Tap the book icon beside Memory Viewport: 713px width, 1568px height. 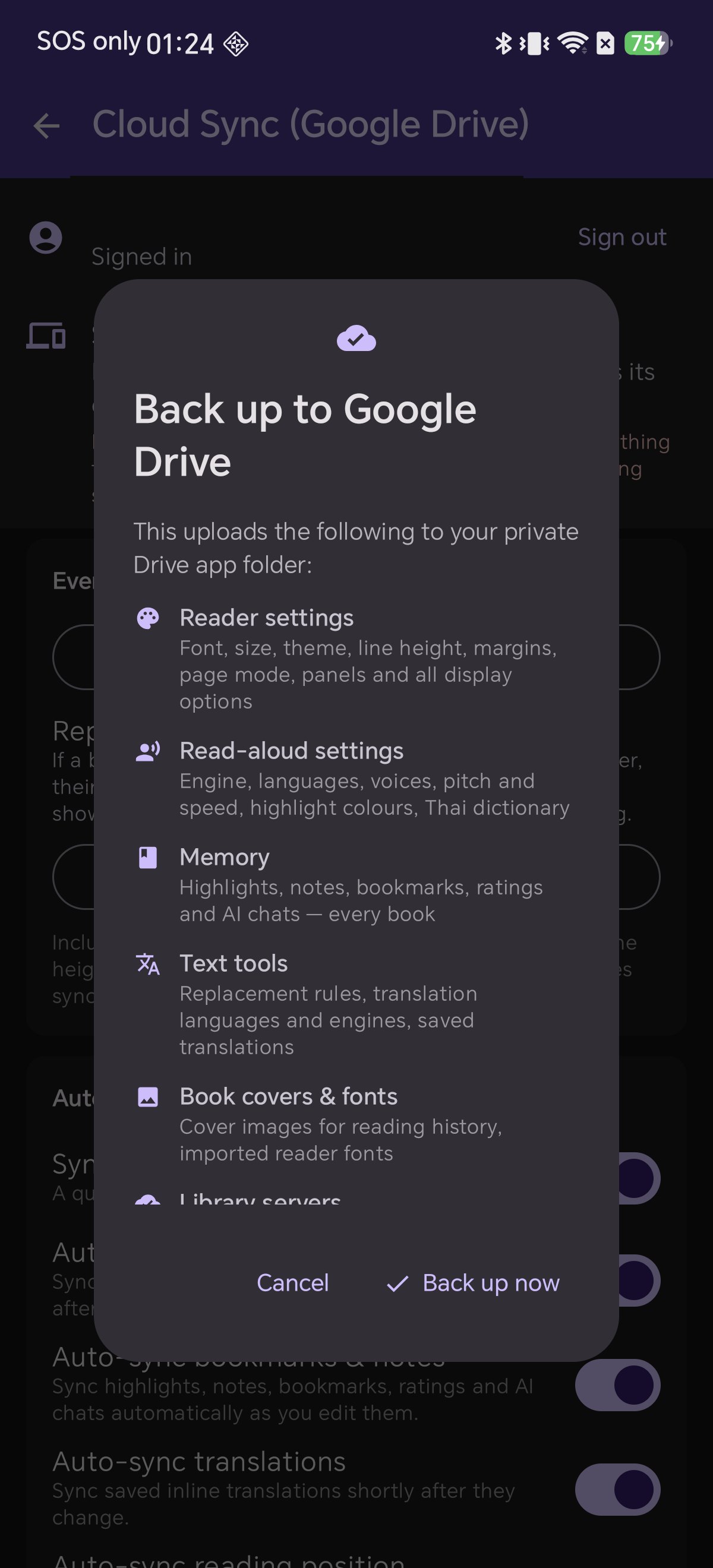point(148,858)
